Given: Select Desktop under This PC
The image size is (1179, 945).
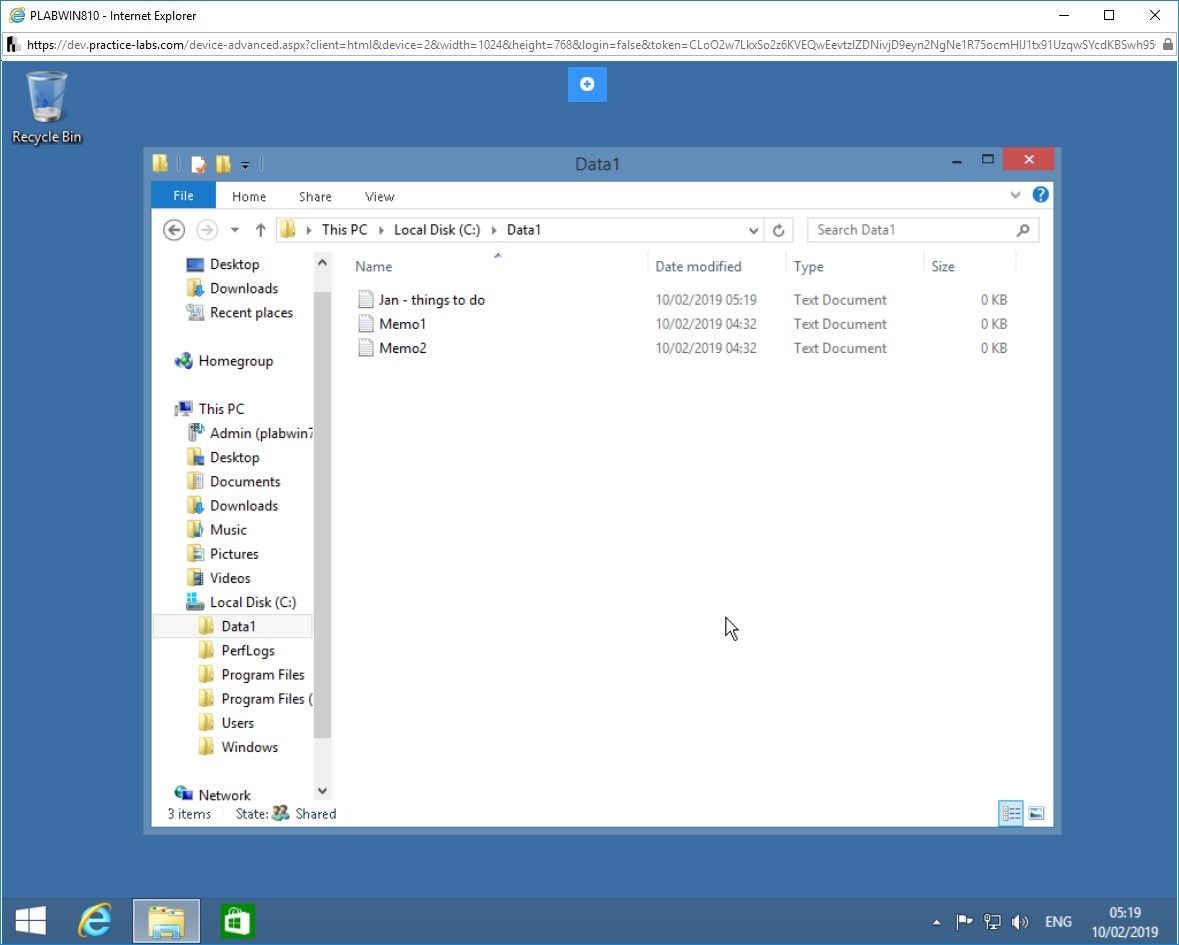Looking at the screenshot, I should point(234,457).
